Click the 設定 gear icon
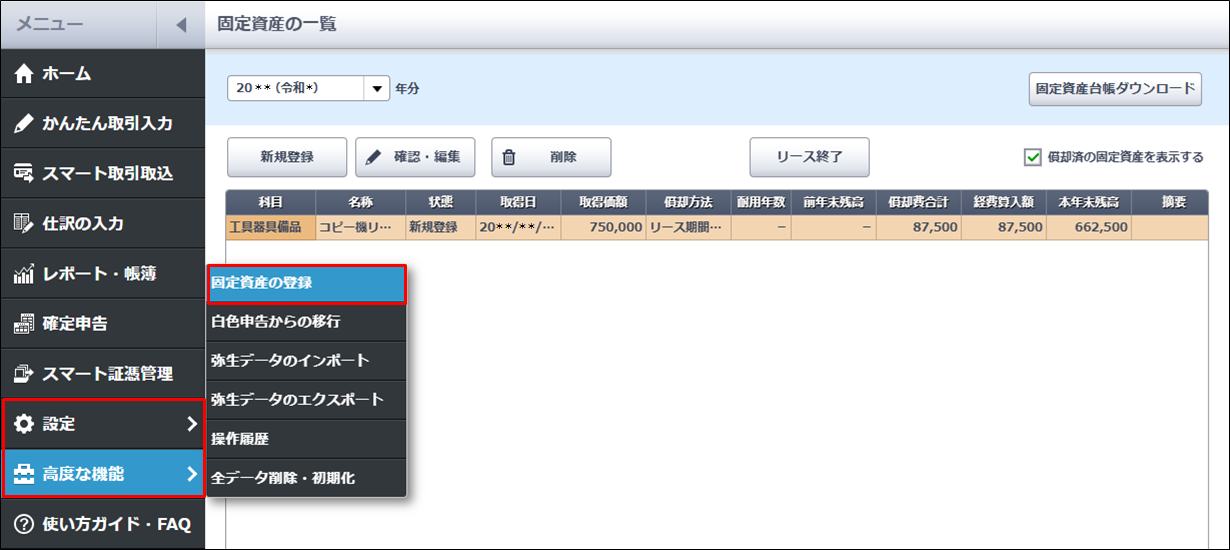Image resolution: width=1230 pixels, height=550 pixels. [x=24, y=424]
